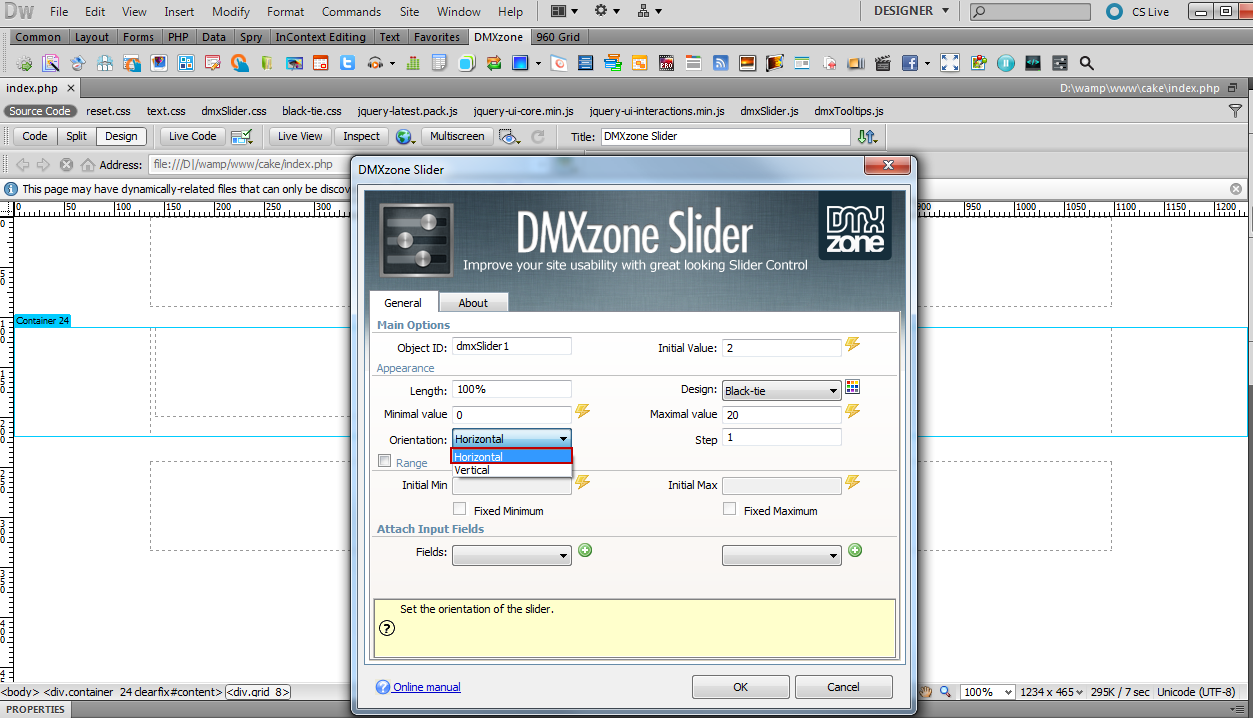Toggle Live View mode

[300, 137]
